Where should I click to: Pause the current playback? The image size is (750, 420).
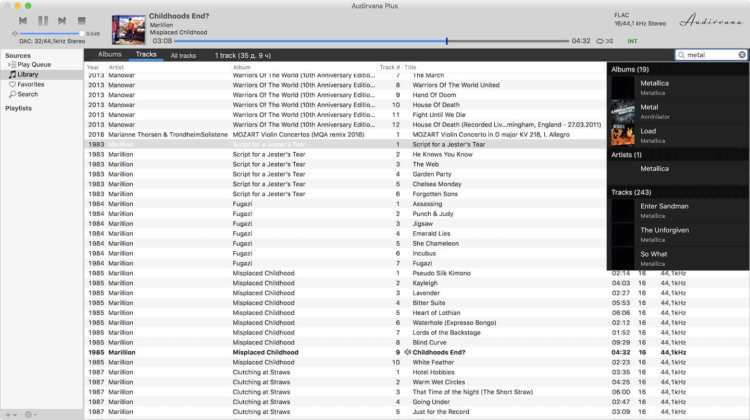coord(43,21)
